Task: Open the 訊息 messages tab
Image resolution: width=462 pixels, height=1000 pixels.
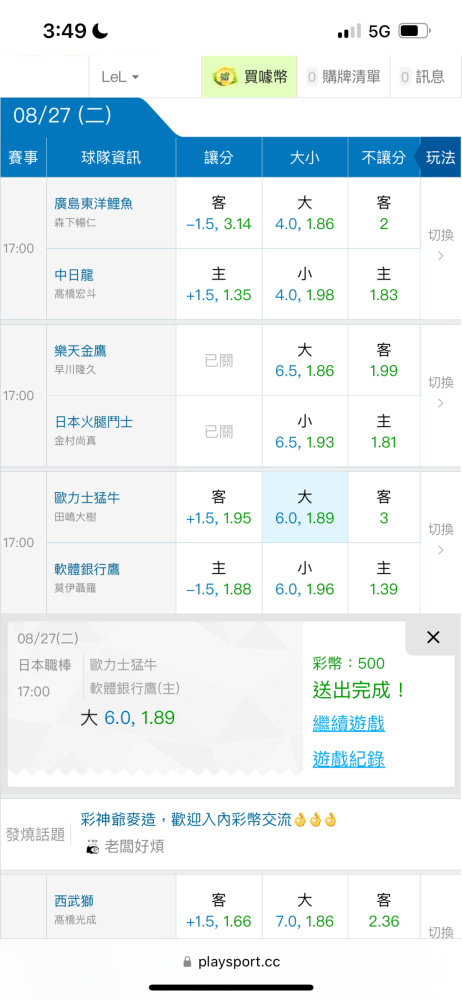Action: [422, 77]
